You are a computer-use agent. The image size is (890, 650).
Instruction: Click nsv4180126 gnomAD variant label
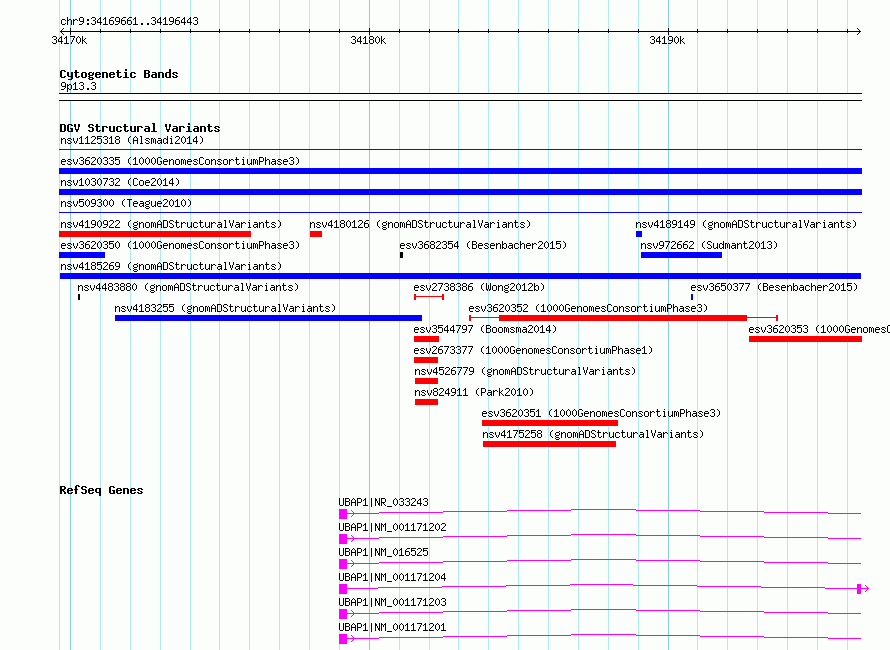click(420, 224)
